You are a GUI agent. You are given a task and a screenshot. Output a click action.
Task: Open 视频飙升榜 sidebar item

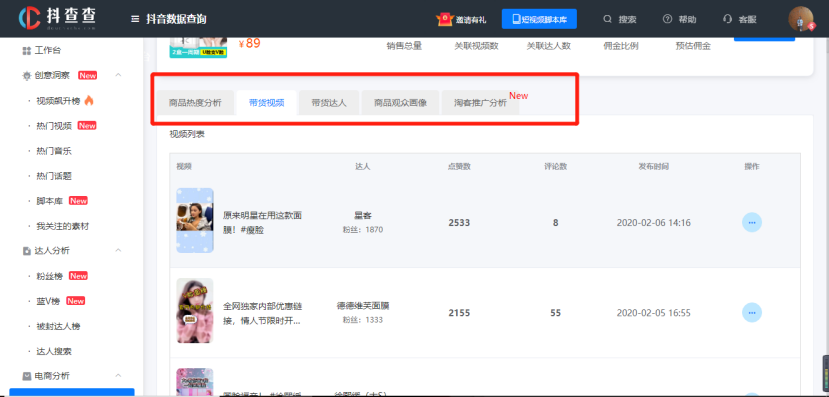58,100
